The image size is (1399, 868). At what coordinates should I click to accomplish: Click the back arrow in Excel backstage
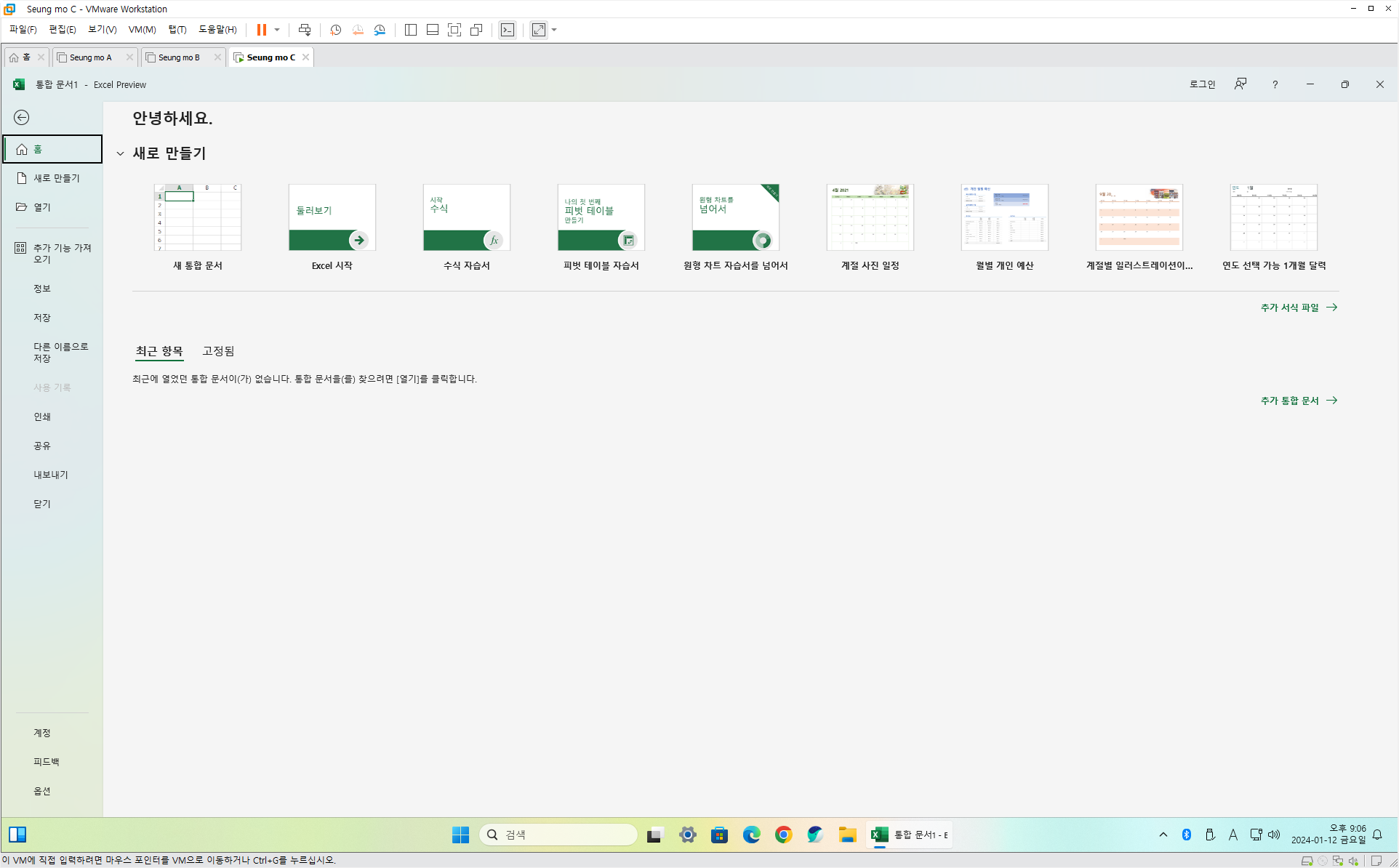[x=22, y=118]
